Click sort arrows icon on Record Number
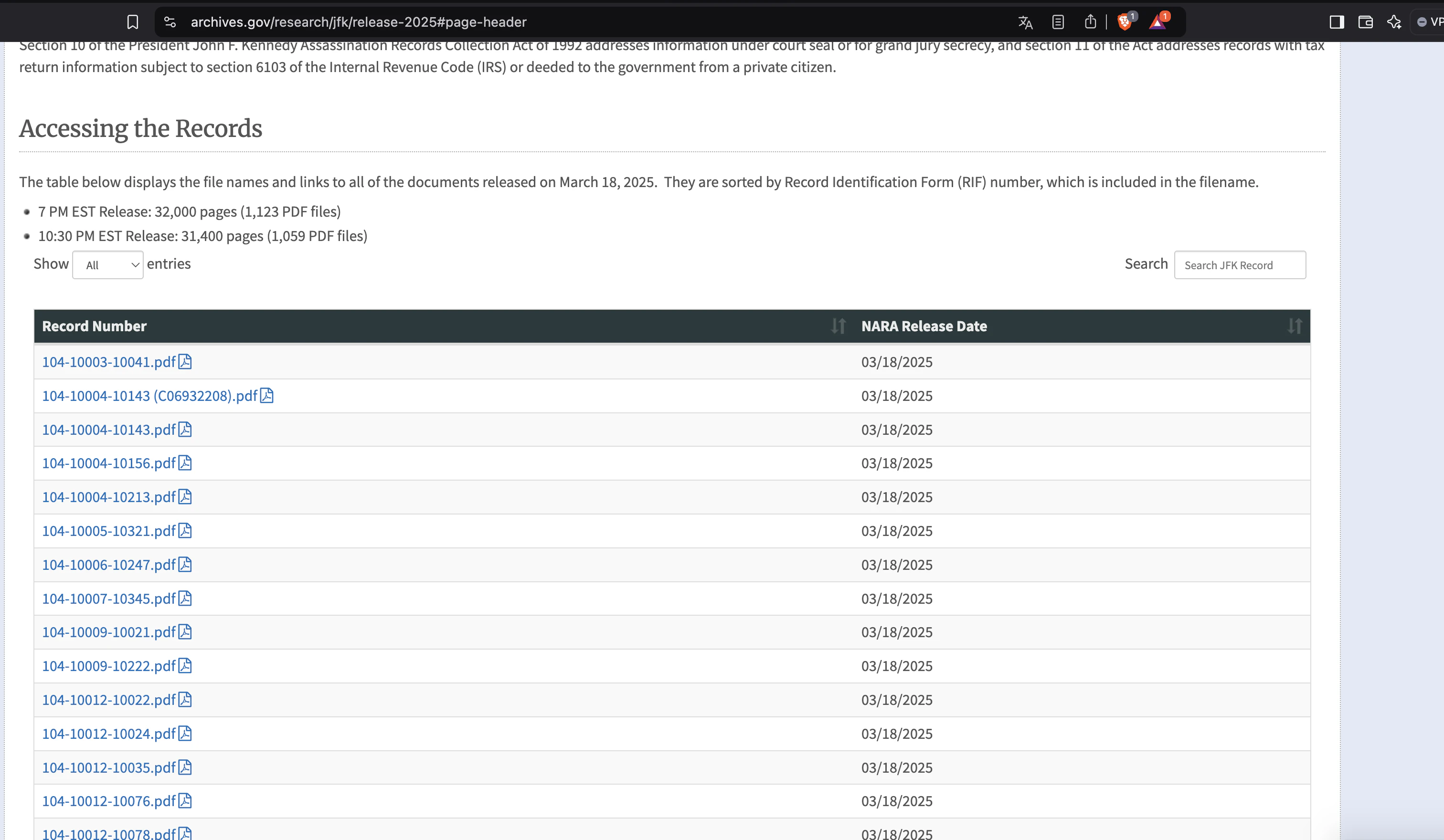This screenshot has height=840, width=1444. 839,326
